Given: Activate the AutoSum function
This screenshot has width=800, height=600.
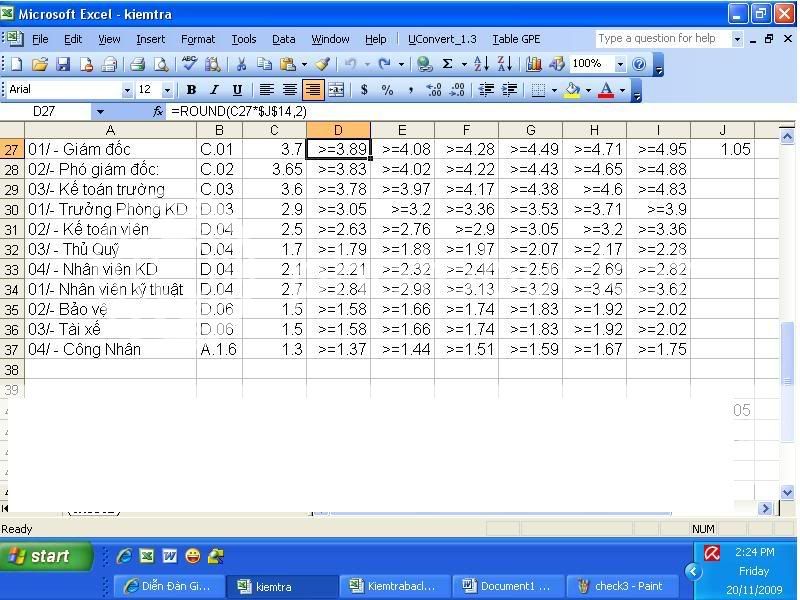Looking at the screenshot, I should [448, 63].
